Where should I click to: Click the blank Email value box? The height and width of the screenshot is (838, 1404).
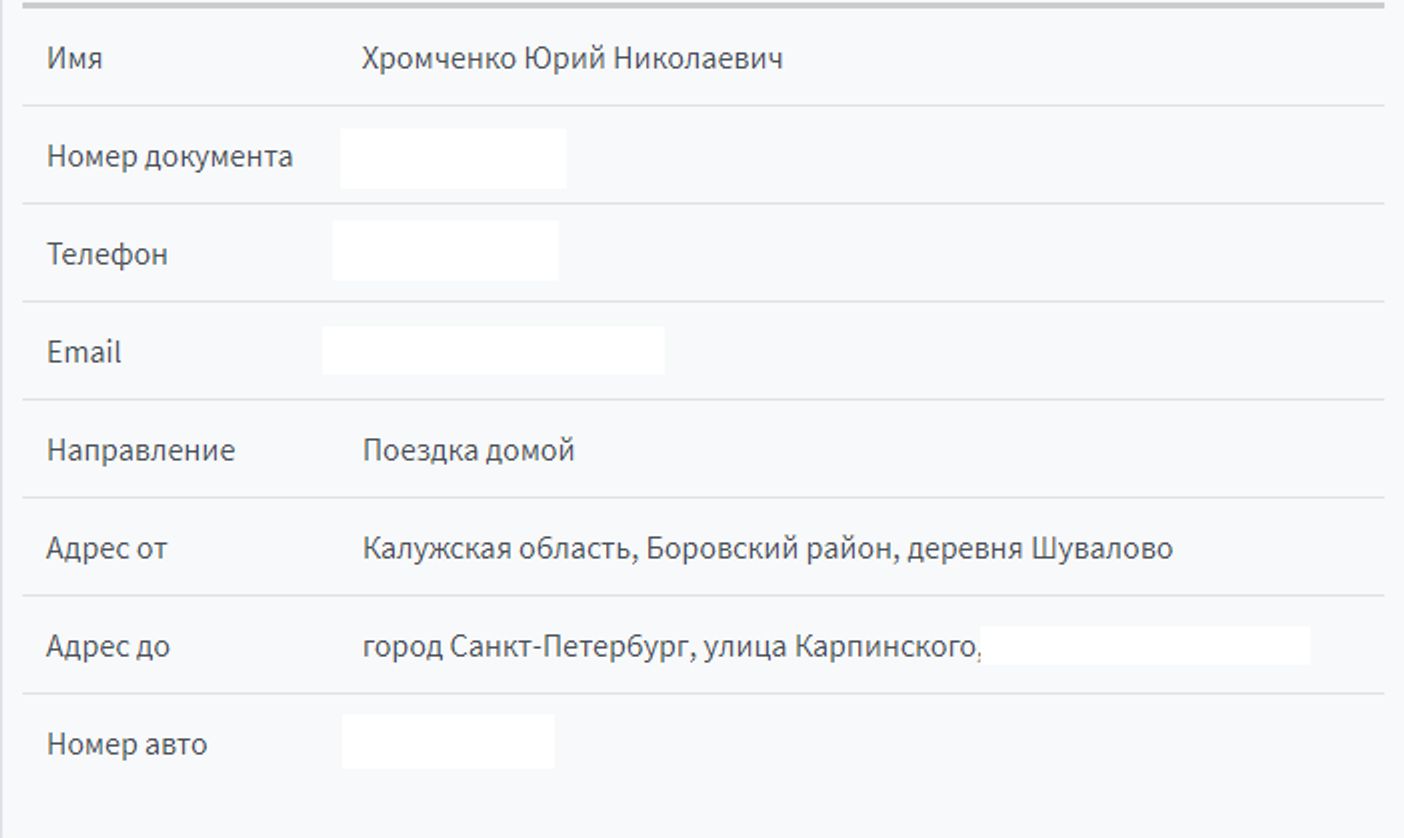(493, 350)
